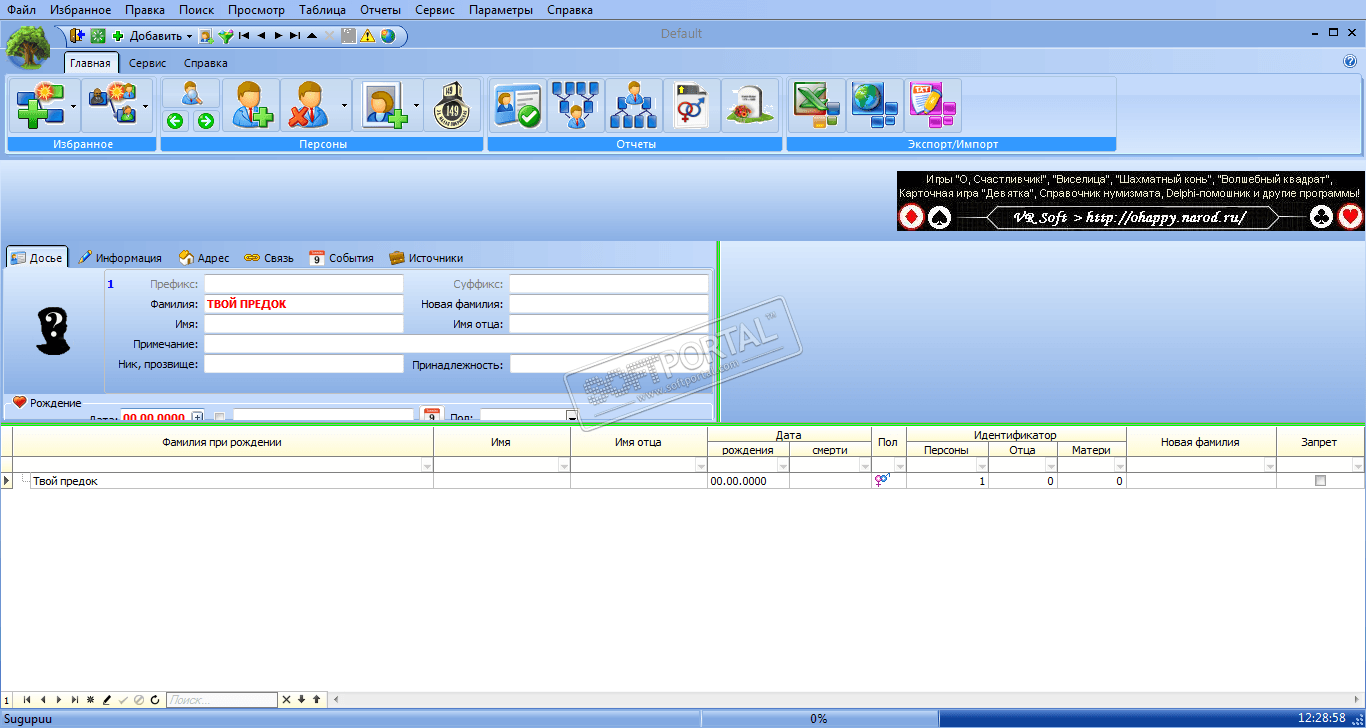The width and height of the screenshot is (1366, 728).
Task: Click the refresh icon in bottom navigator
Action: click(x=155, y=700)
